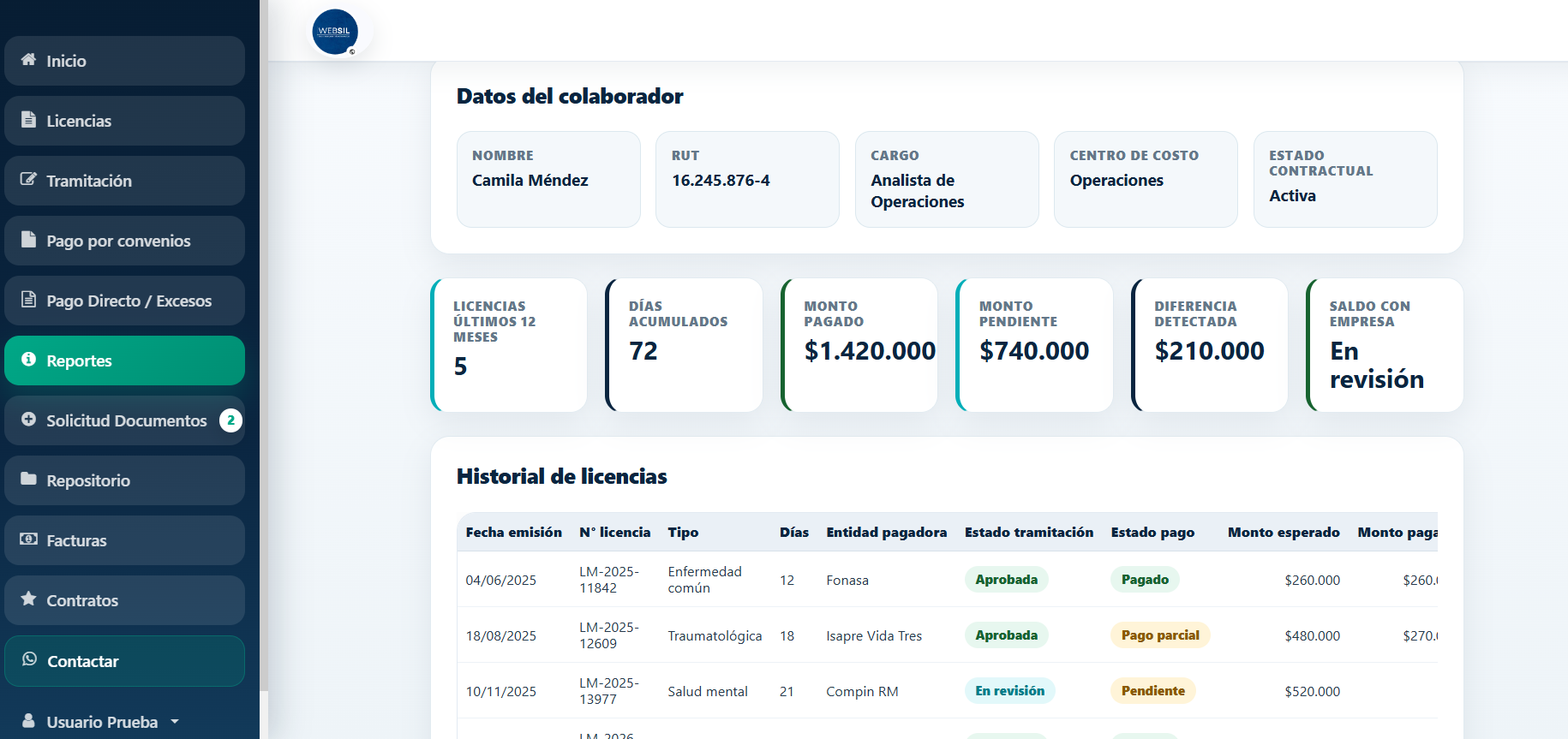Click the WhatsApp icon beside Contactar
1568x739 pixels.
click(29, 659)
